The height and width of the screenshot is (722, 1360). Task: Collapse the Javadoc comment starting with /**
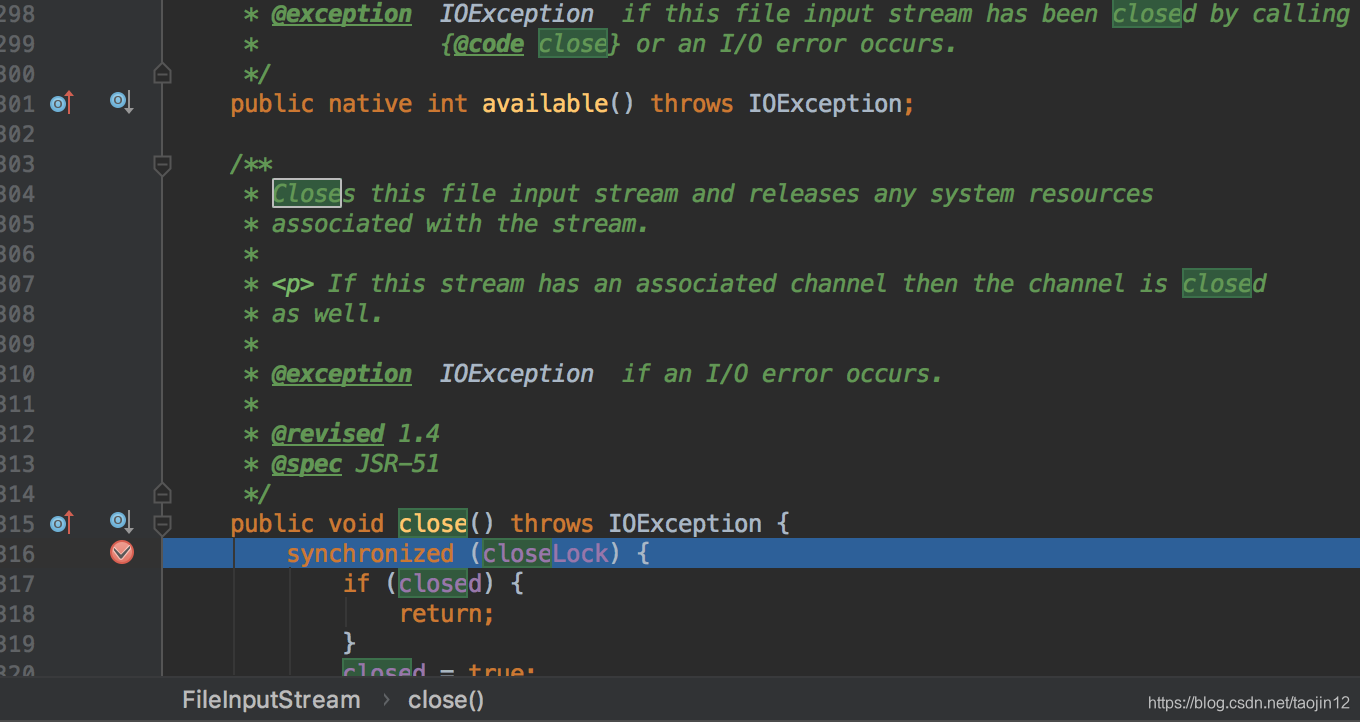[162, 164]
